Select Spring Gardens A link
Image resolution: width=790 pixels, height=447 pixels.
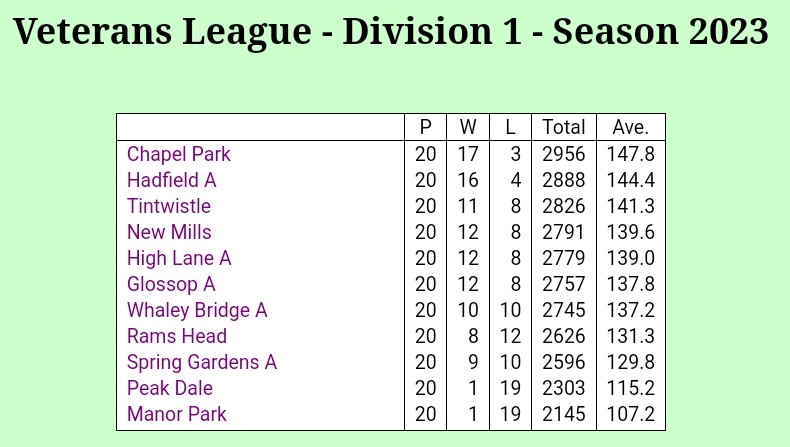202,362
